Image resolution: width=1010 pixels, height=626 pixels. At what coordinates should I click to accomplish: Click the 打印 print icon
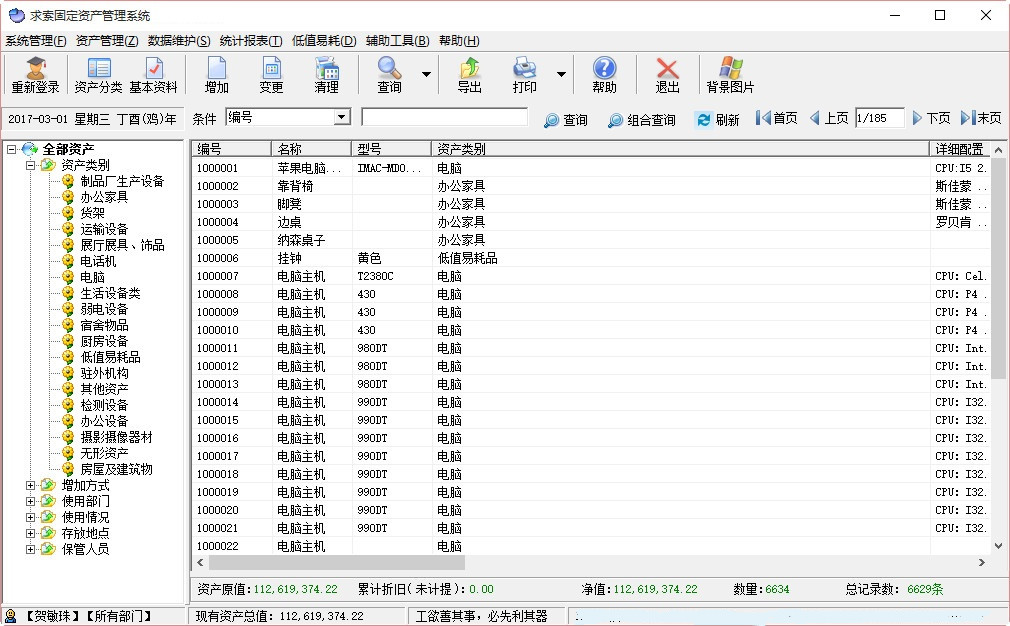526,74
